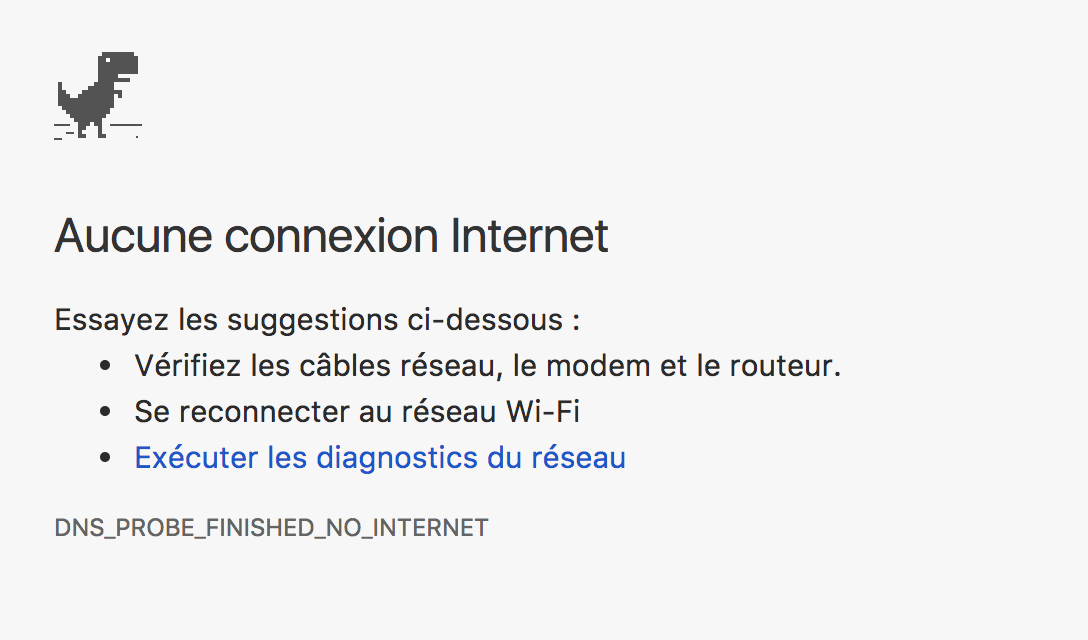Click the bullet before the "Exécuter" link

pos(105,457)
